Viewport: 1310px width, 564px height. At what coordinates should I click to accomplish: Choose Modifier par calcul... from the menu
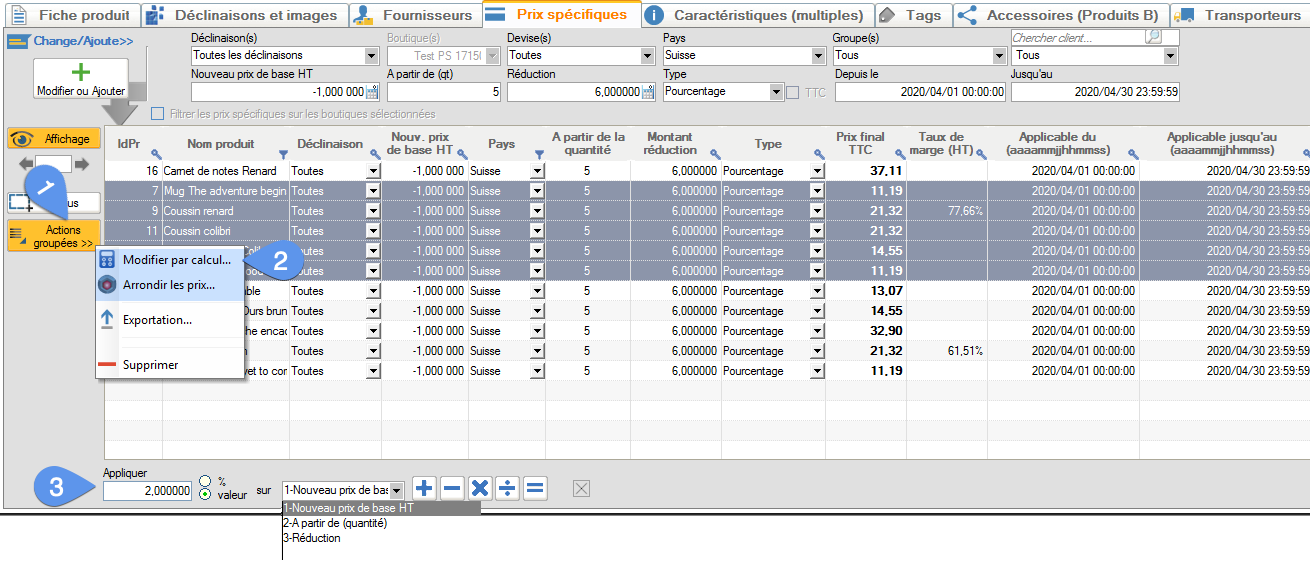coord(170,259)
